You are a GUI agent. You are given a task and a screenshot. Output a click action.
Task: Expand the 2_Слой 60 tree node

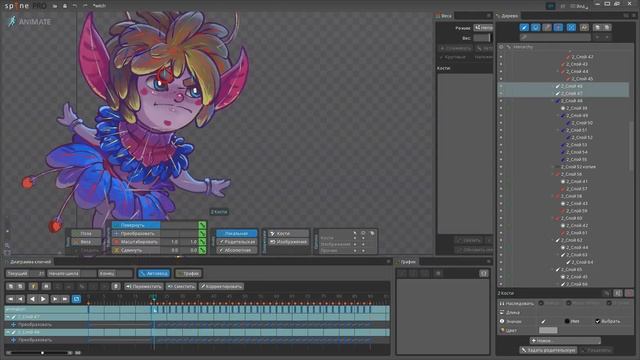(x=553, y=218)
